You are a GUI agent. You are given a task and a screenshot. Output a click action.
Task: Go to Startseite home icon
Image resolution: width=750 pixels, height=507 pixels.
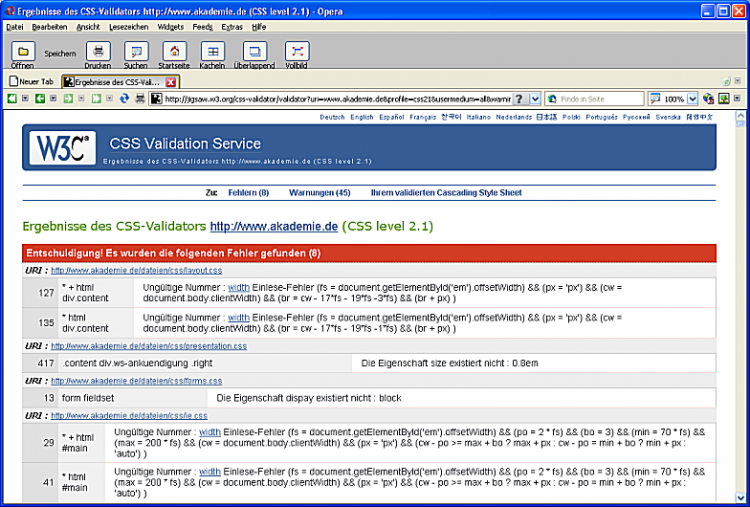point(173,51)
